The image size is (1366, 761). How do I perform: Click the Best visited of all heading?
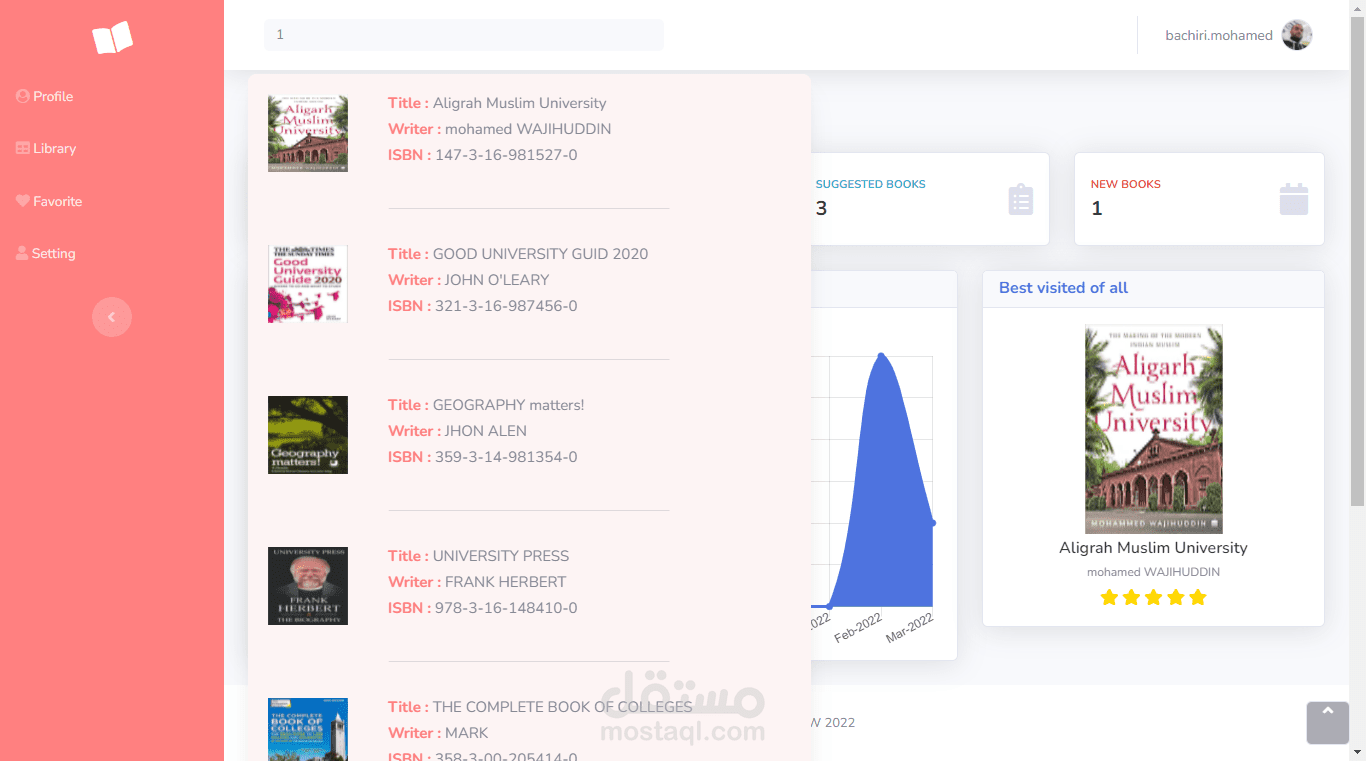point(1063,288)
